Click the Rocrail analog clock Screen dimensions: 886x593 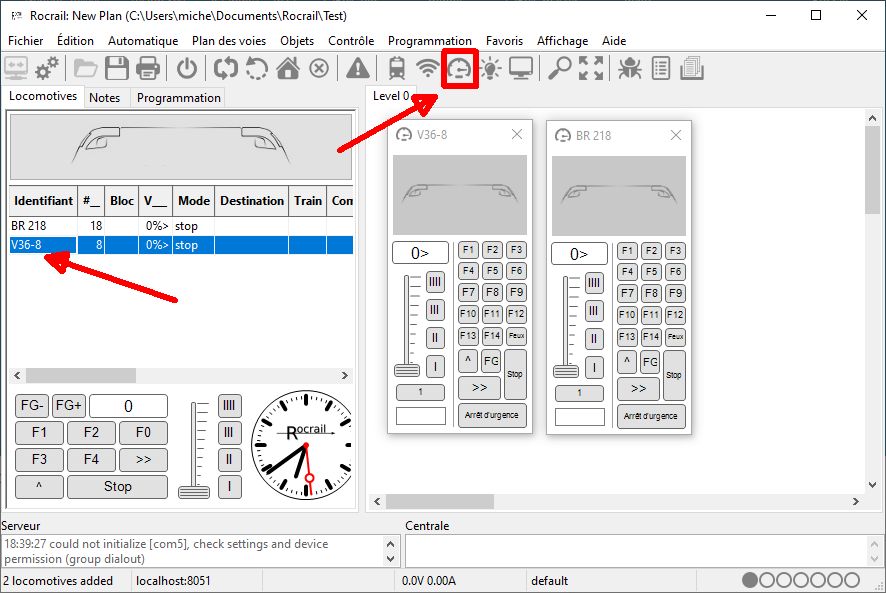pos(301,445)
